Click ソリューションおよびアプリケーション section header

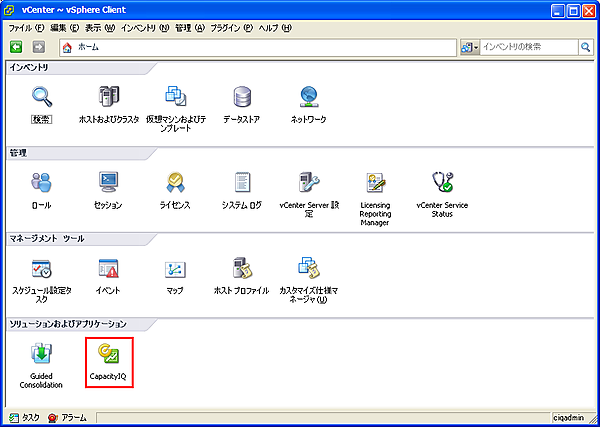[x=67, y=324]
